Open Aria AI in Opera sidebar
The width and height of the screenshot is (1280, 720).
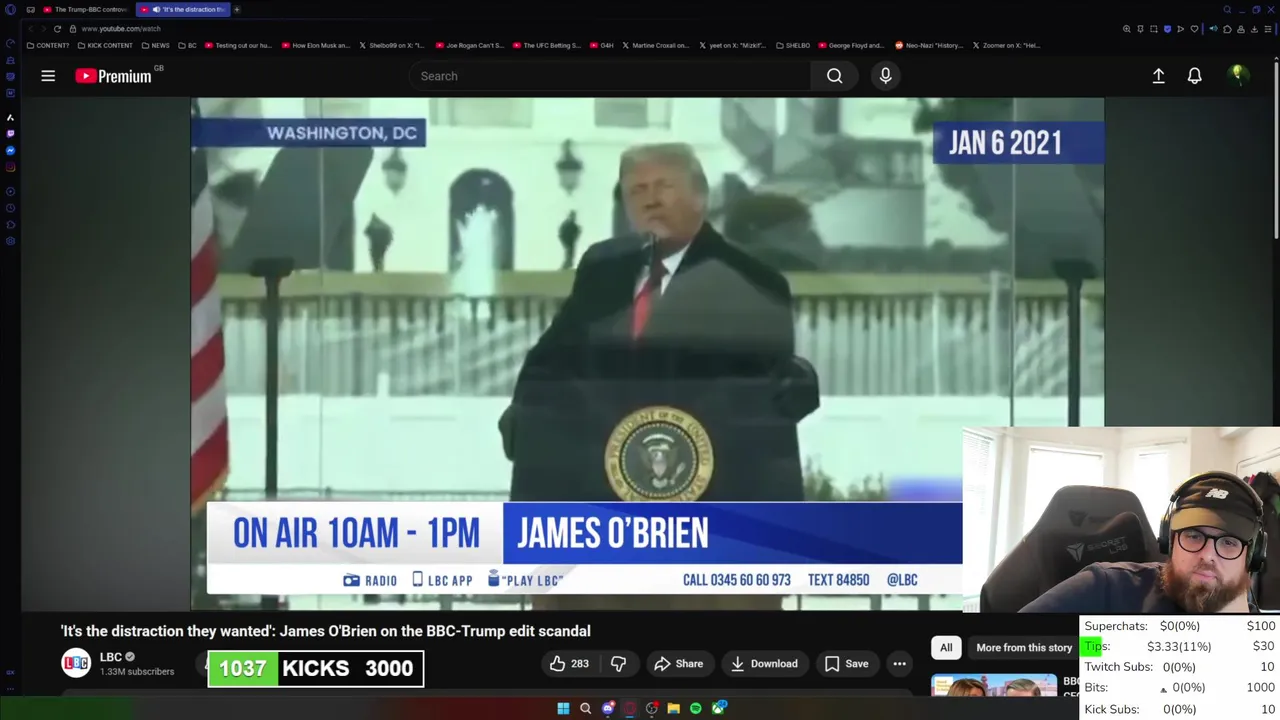point(10,117)
